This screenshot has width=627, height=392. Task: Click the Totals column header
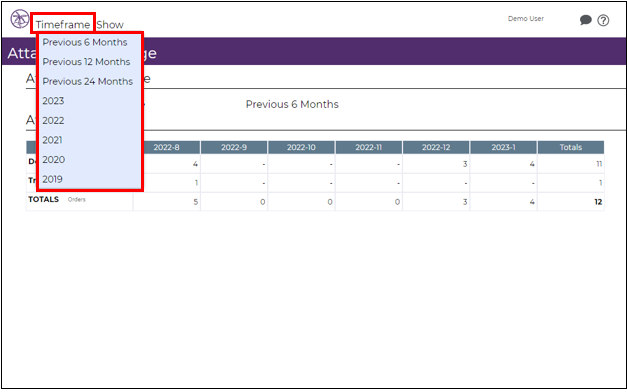[x=571, y=147]
